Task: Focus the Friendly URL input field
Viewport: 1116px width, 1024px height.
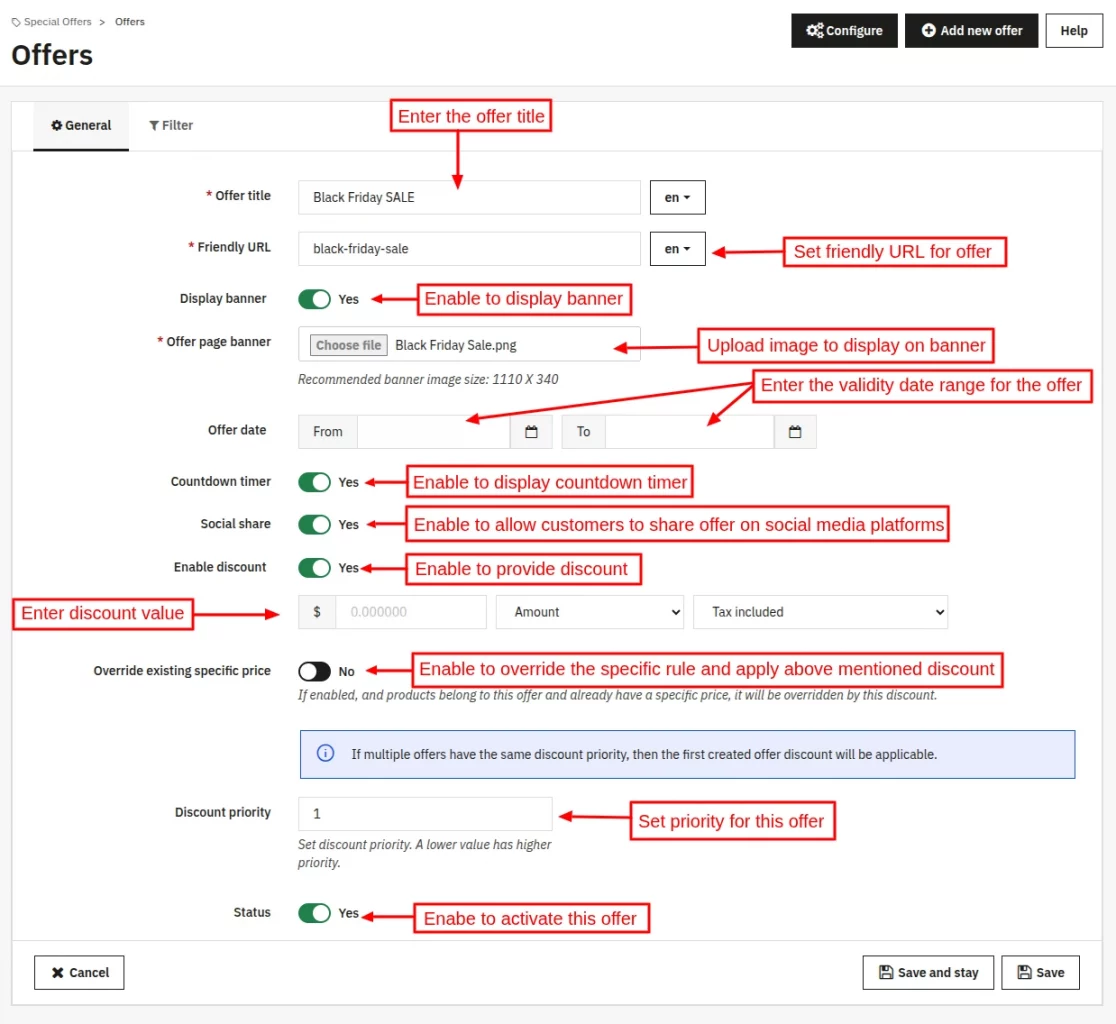Action: (469, 249)
